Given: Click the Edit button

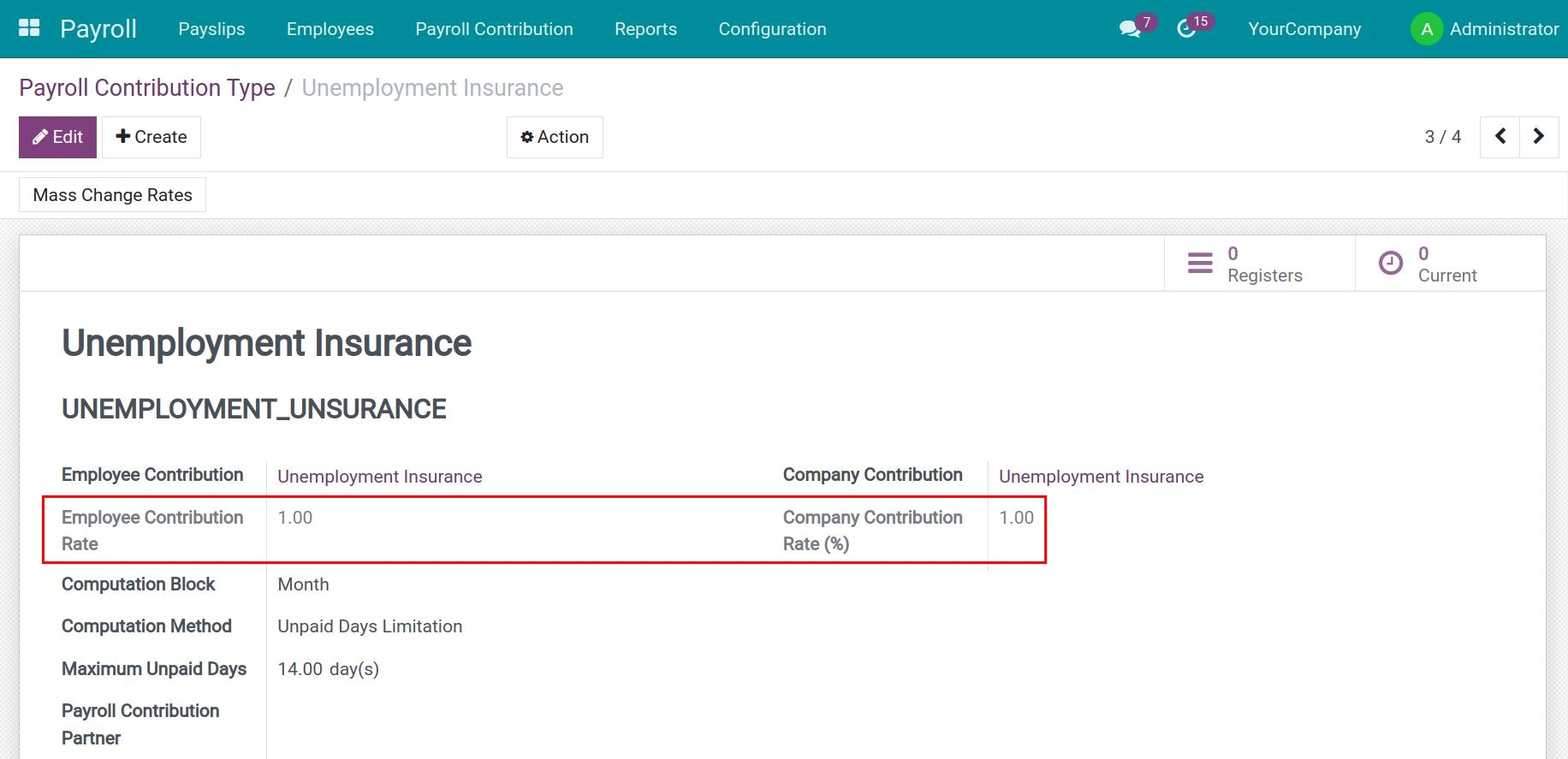Looking at the screenshot, I should pyautogui.click(x=57, y=137).
